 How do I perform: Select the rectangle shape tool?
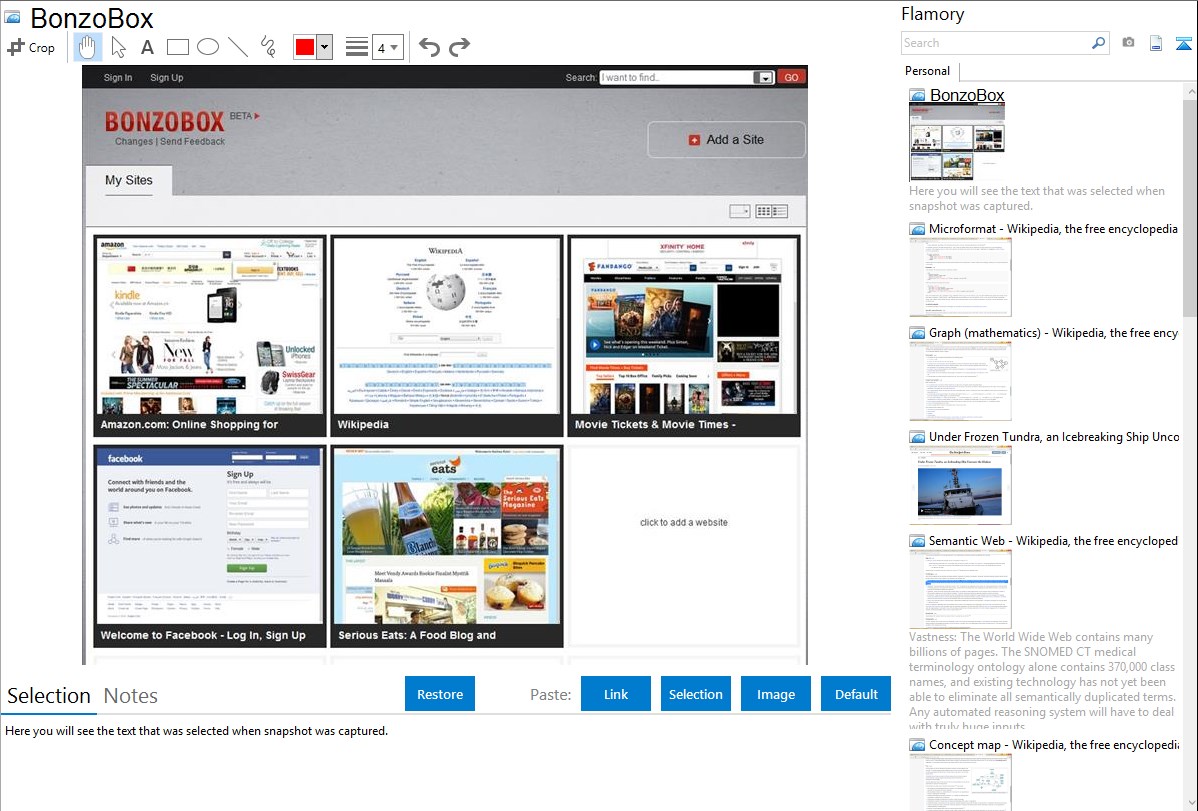pyautogui.click(x=178, y=47)
